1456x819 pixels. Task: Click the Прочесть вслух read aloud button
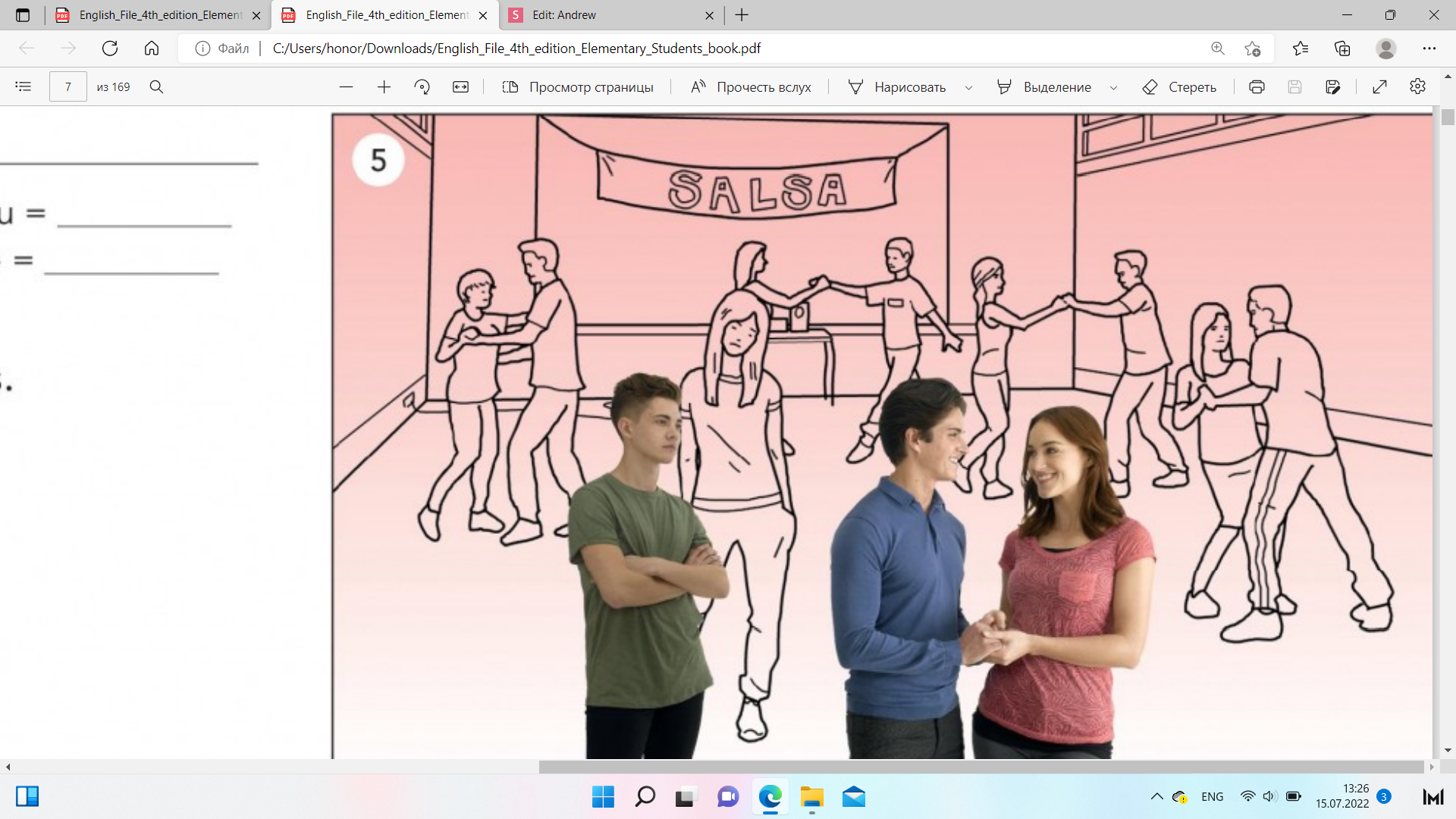pos(751,86)
